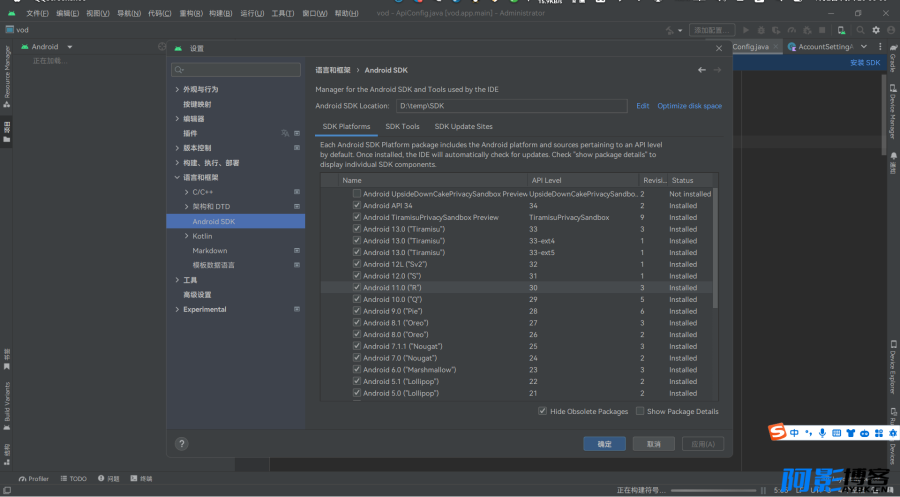Open the Profiler tool window
Screen dimensions: 900x497
[x=34, y=479]
